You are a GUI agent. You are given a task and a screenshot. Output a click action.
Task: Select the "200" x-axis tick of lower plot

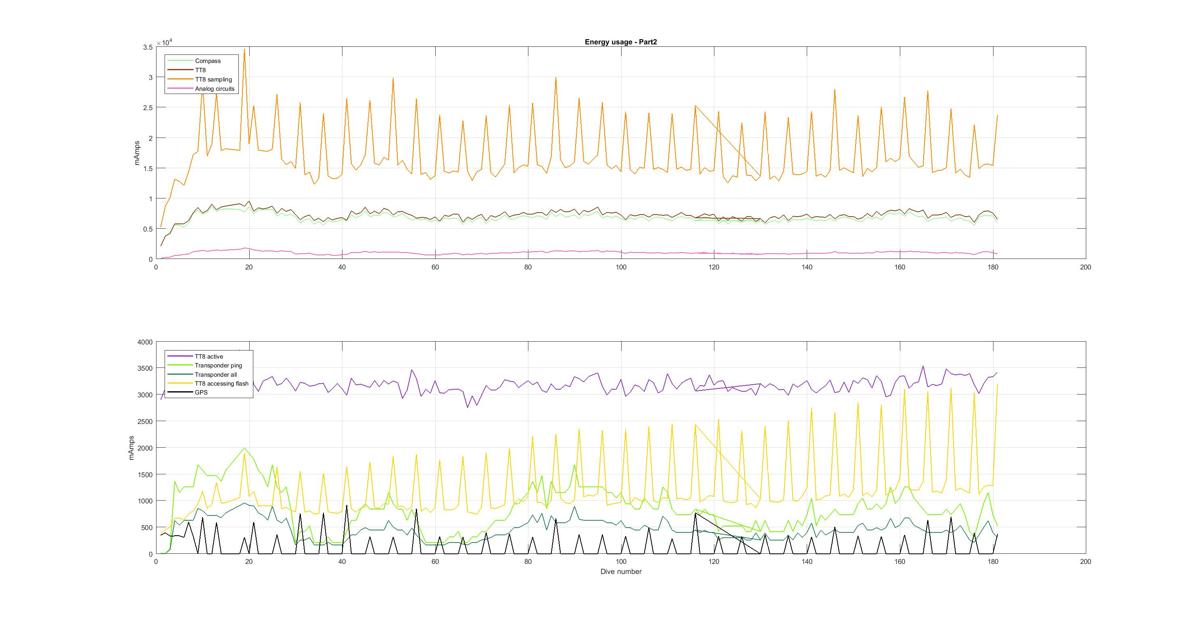pyautogui.click(x=1086, y=562)
